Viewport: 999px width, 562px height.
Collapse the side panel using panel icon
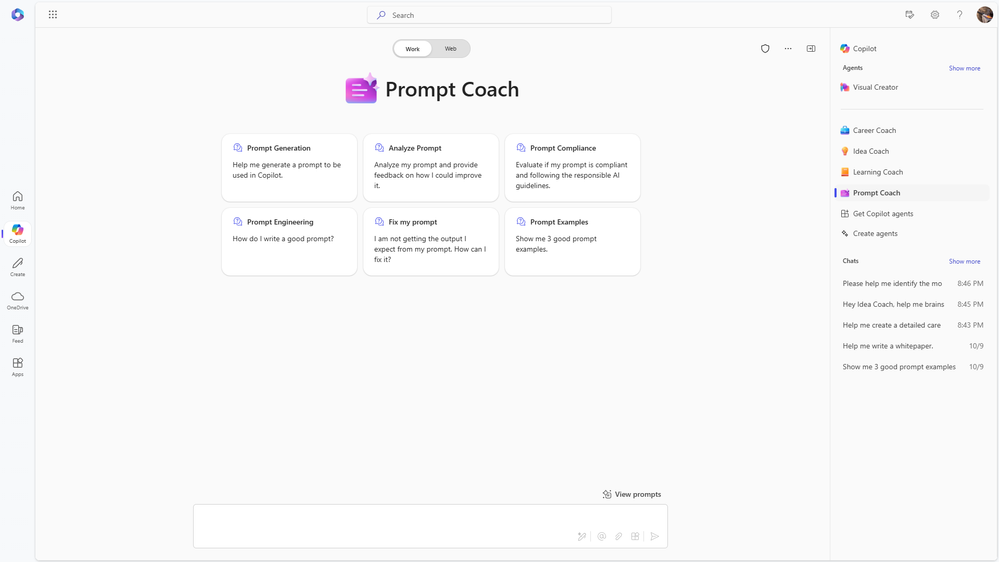[811, 48]
